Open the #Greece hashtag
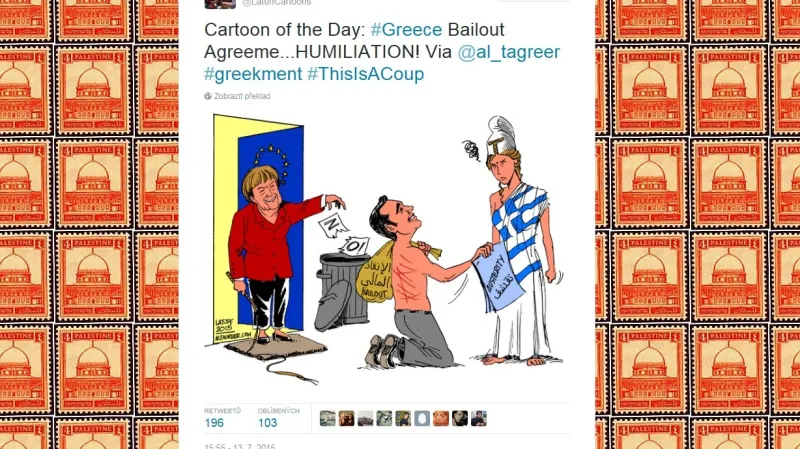The image size is (800, 449). tap(406, 30)
